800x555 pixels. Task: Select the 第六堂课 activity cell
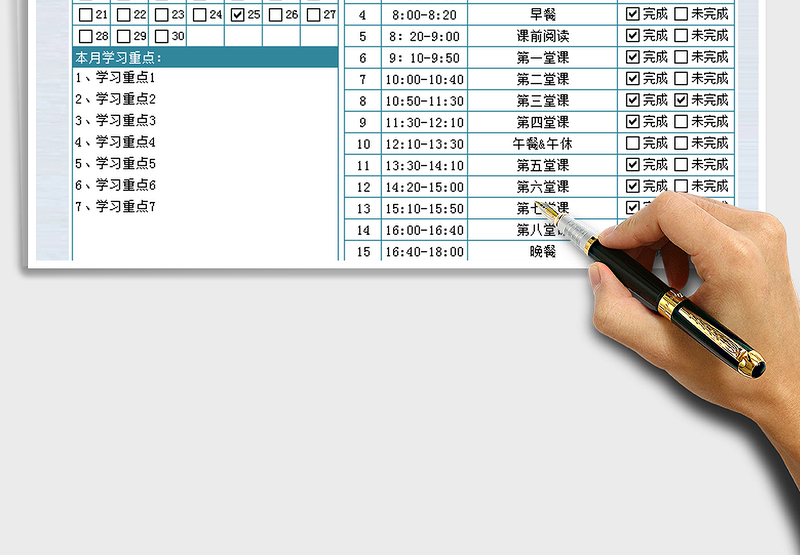coord(542,187)
